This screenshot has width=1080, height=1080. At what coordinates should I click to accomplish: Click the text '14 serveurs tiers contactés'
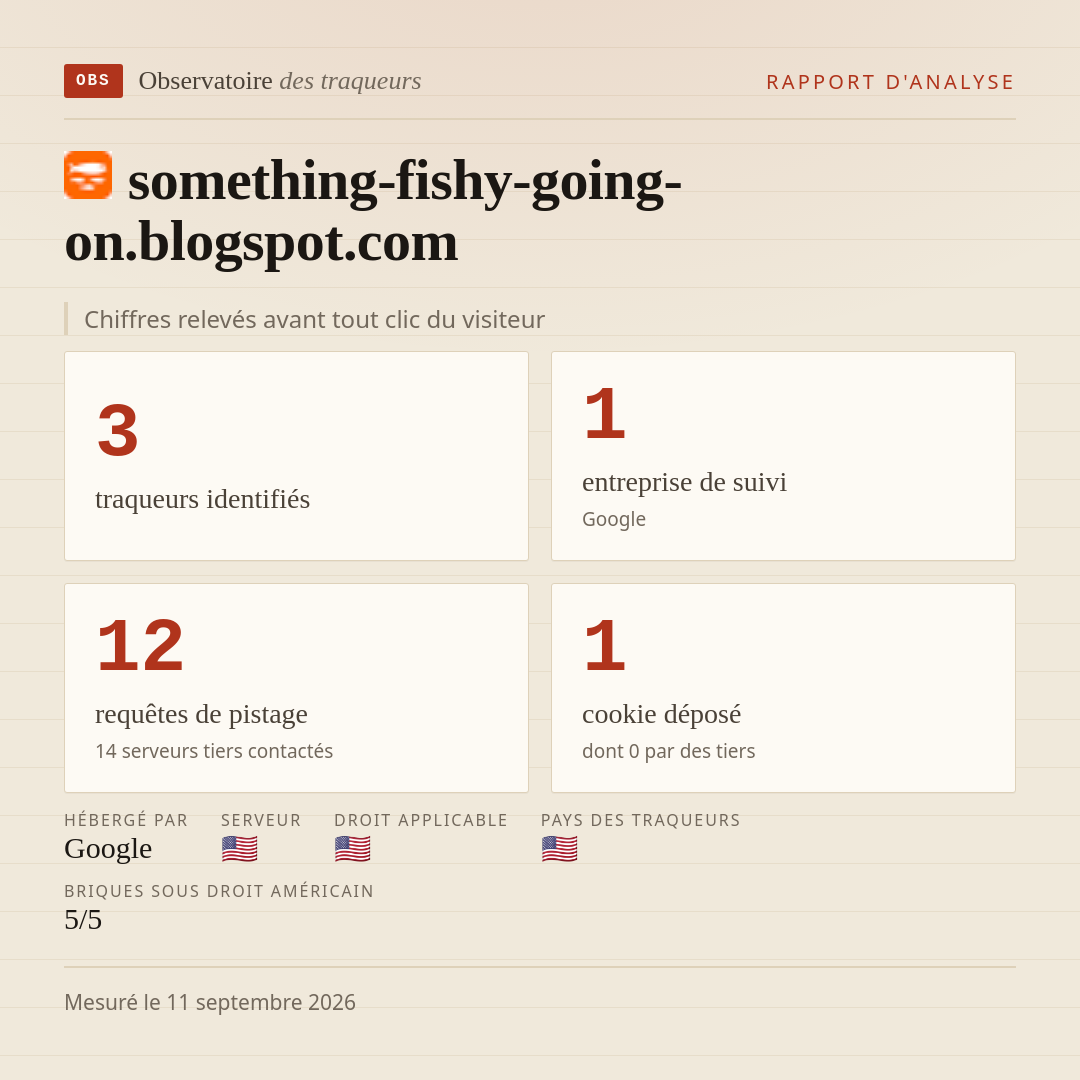(x=214, y=751)
